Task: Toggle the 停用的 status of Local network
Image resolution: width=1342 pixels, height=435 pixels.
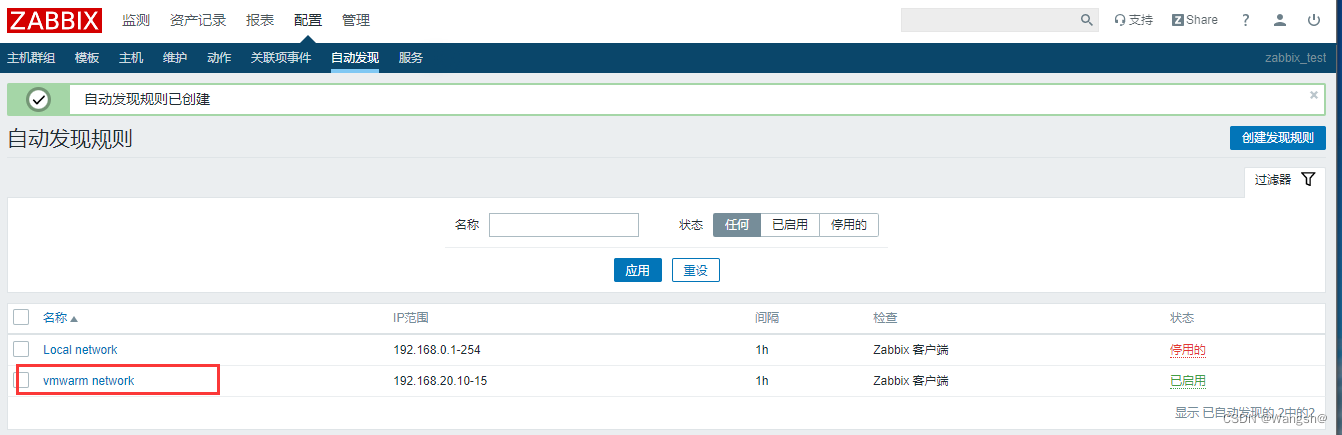Action: pyautogui.click(x=1188, y=350)
